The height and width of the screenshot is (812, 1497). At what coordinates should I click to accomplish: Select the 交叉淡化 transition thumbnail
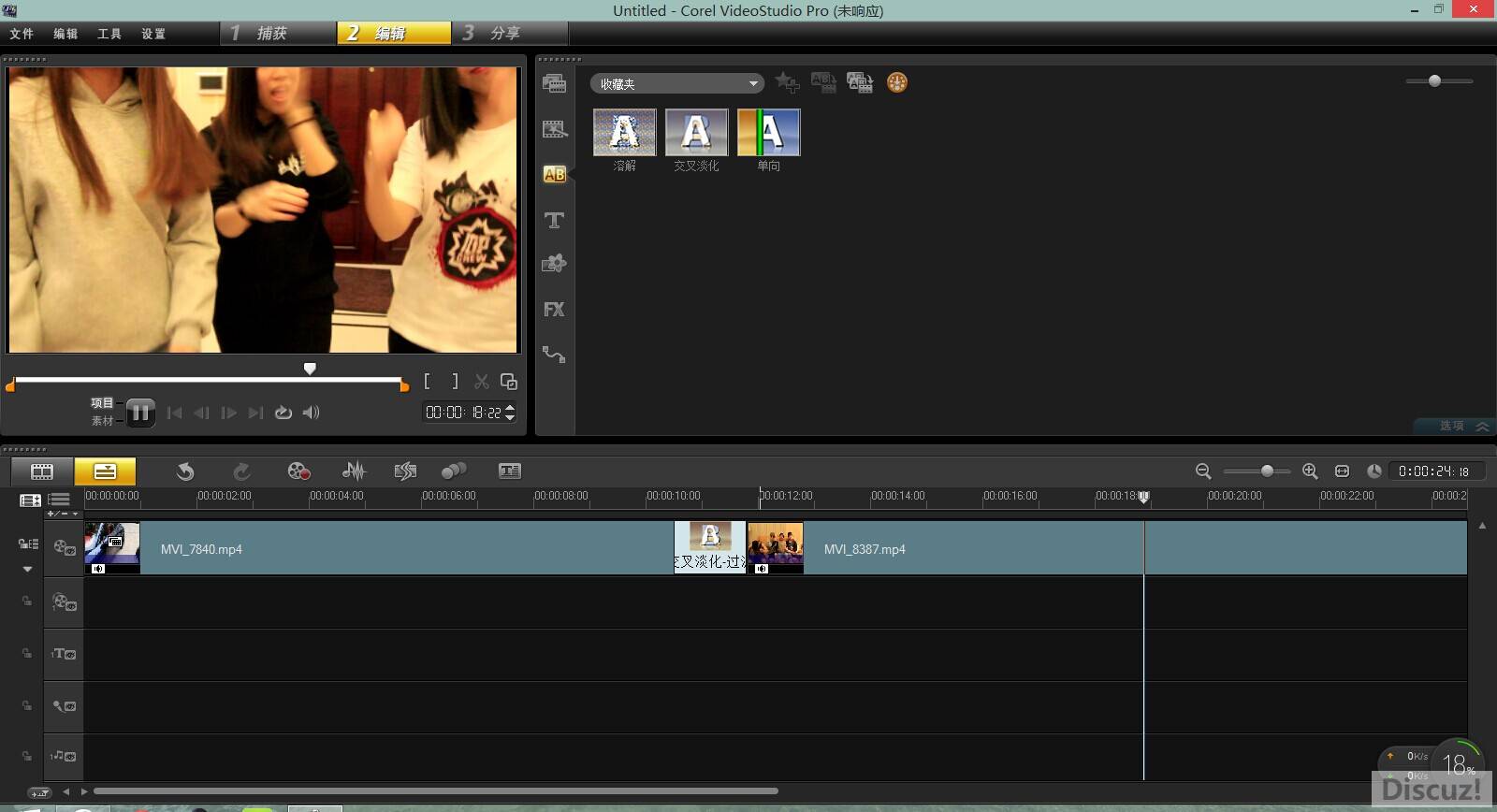point(696,132)
